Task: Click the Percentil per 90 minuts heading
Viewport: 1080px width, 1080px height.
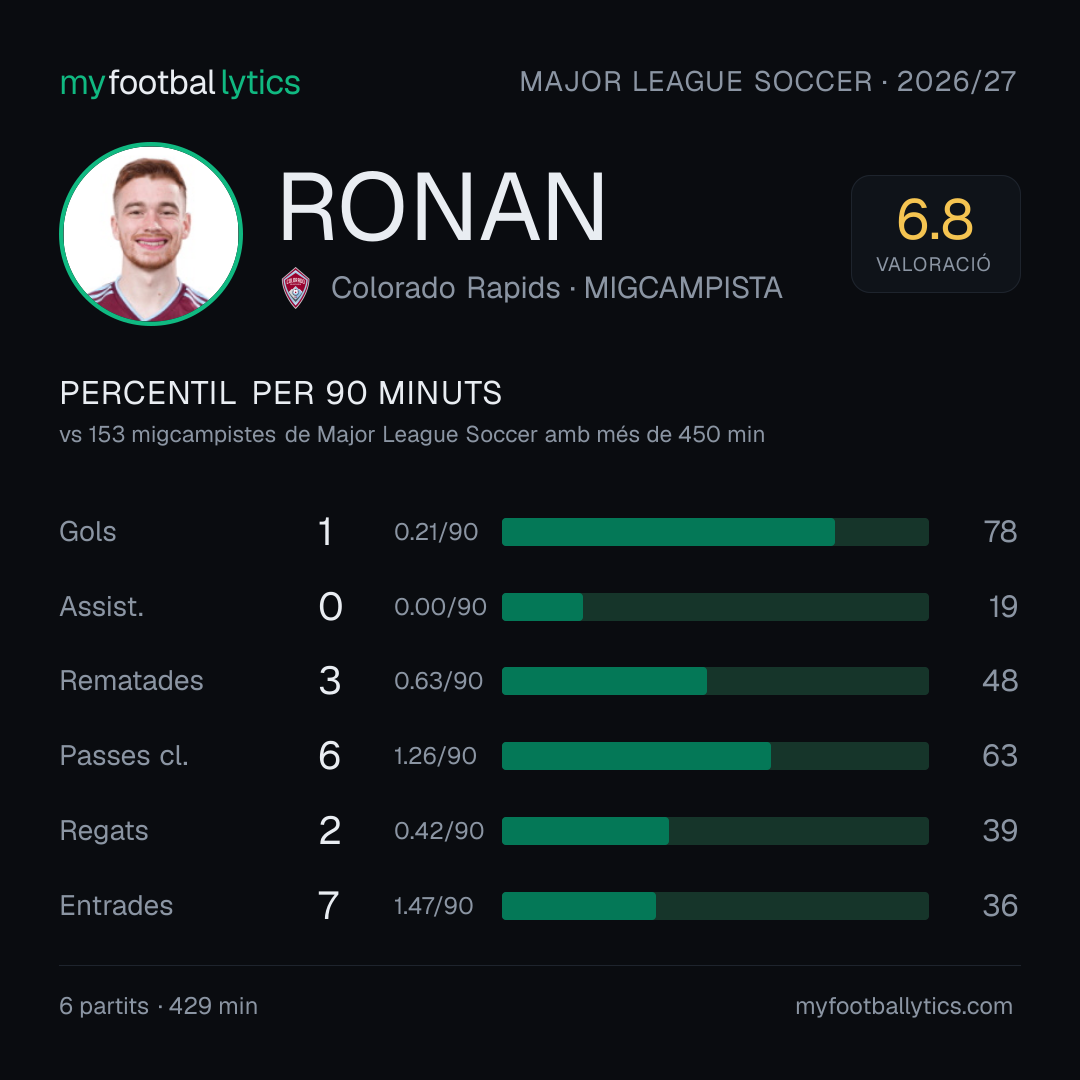Action: (x=280, y=393)
